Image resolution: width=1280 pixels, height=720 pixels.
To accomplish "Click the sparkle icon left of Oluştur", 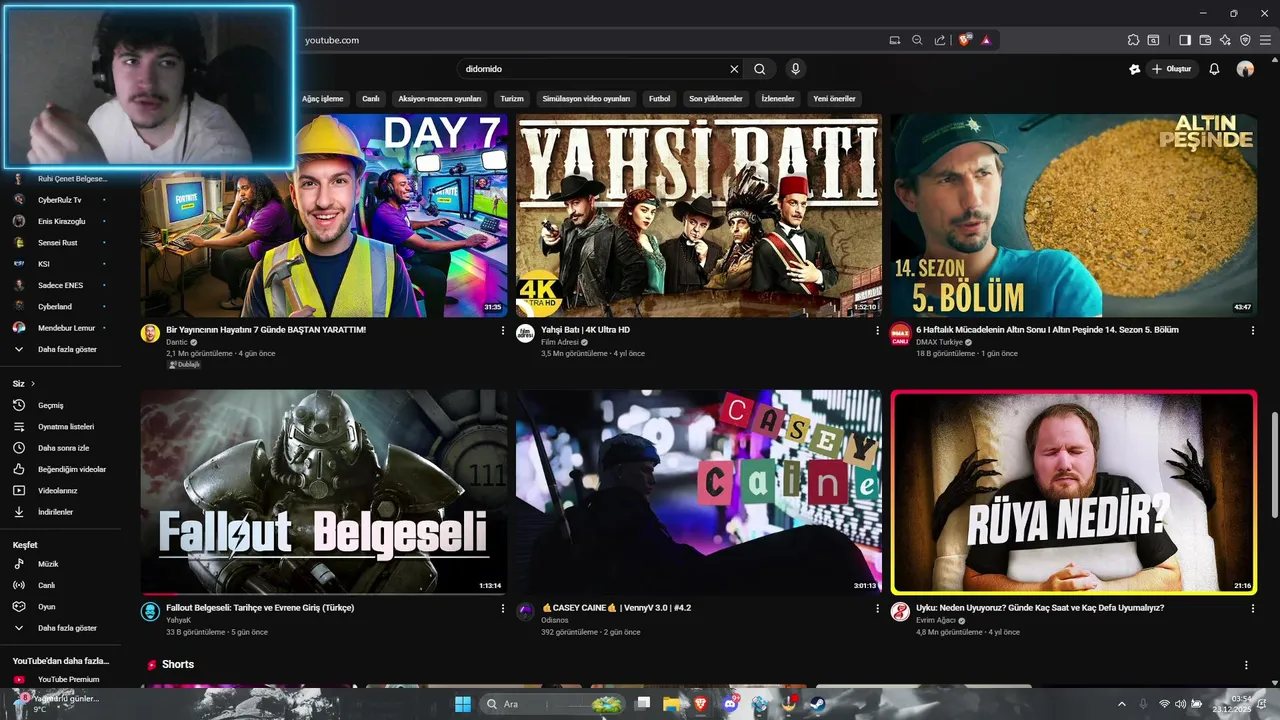I will tap(1134, 69).
